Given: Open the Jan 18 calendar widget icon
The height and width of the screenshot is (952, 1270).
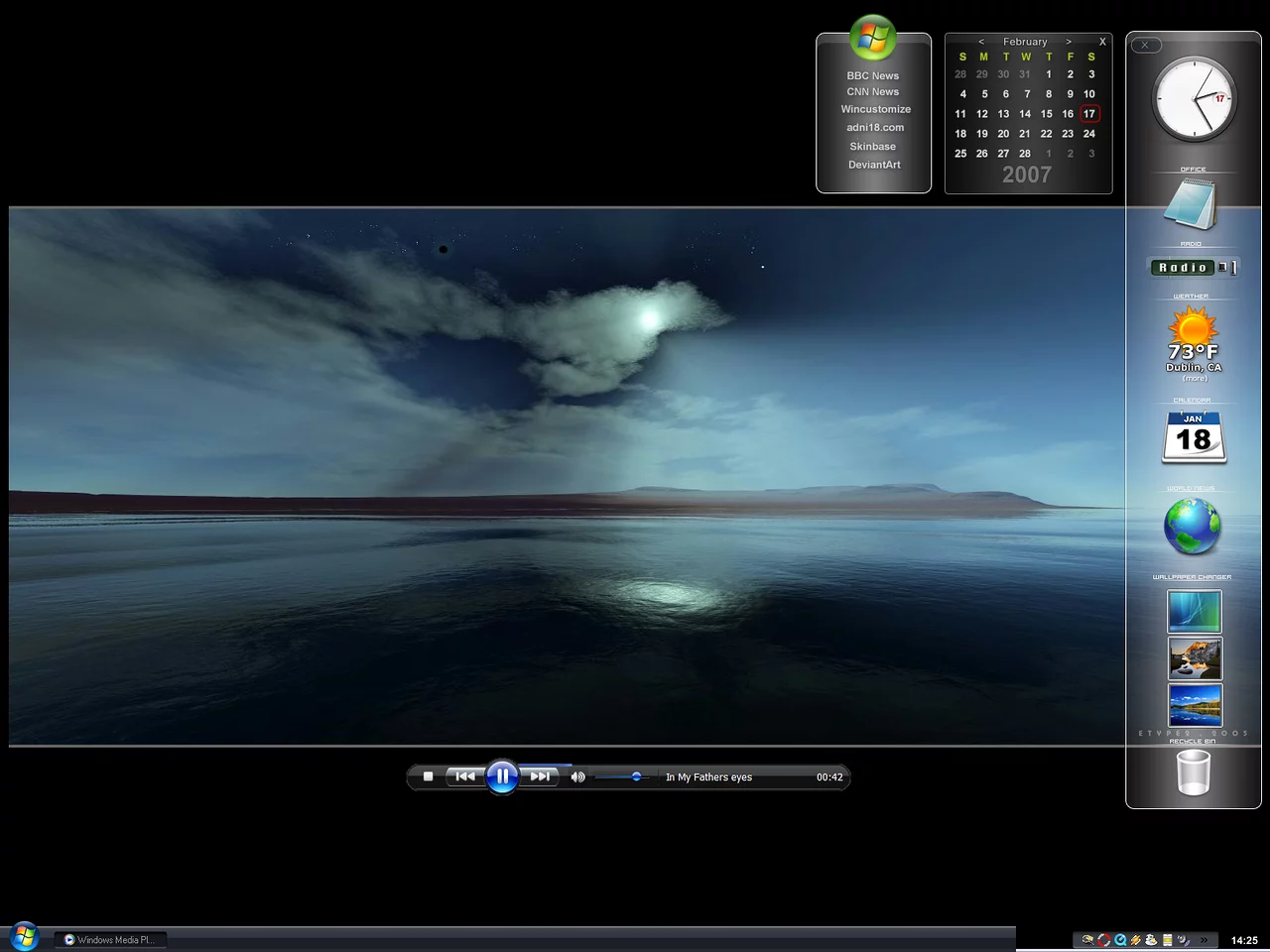Looking at the screenshot, I should coord(1194,437).
